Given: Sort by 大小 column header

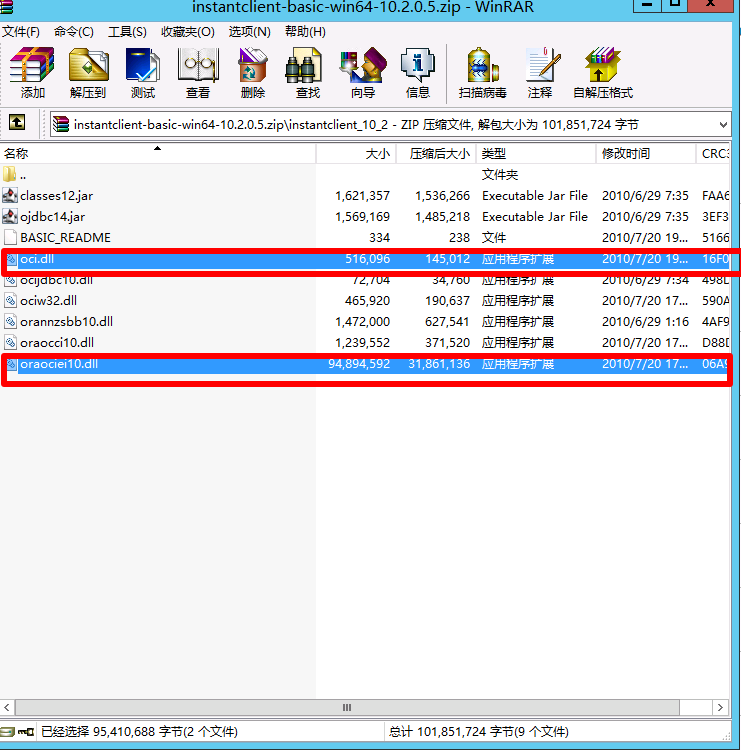Looking at the screenshot, I should coord(356,154).
